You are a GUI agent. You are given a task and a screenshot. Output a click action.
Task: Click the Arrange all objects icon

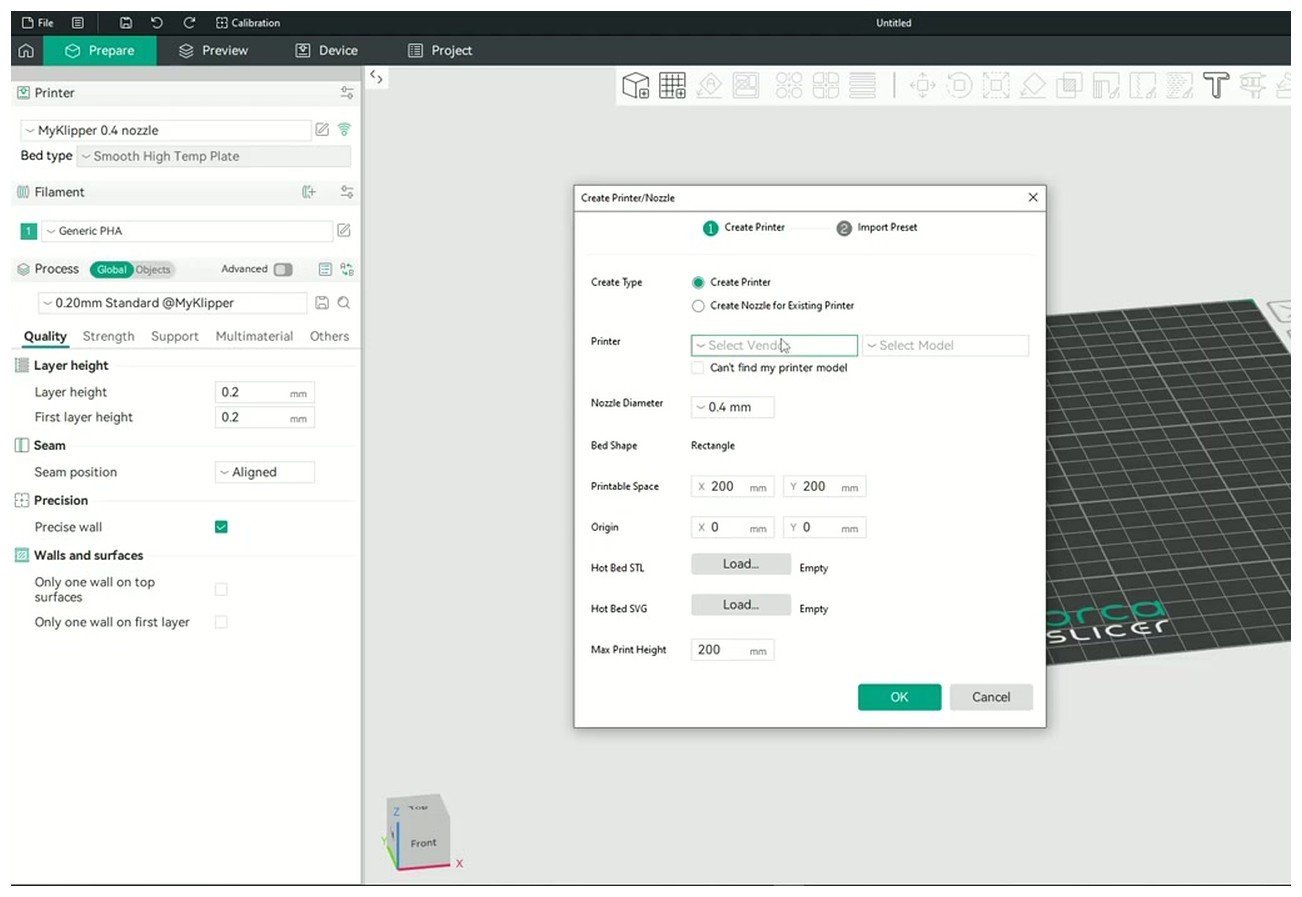click(745, 86)
